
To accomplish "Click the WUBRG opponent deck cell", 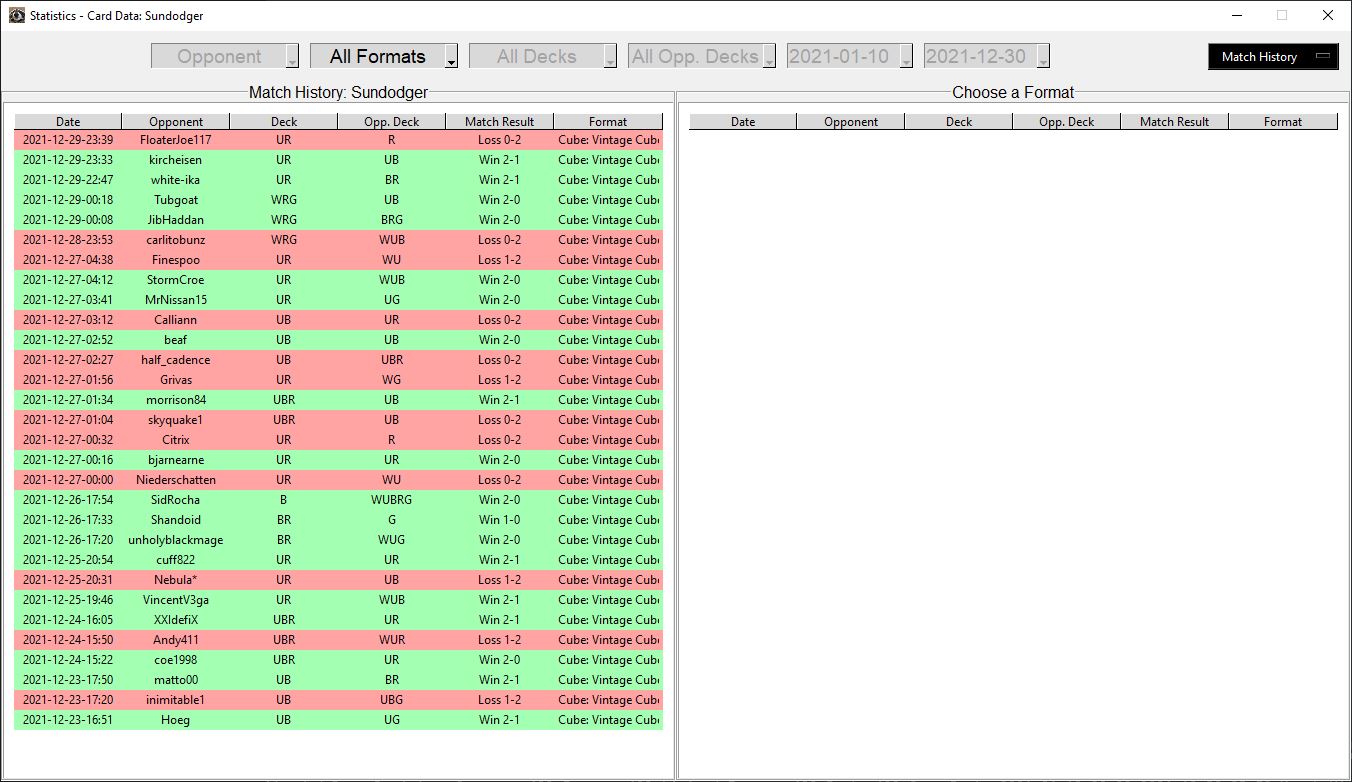I will (392, 500).
